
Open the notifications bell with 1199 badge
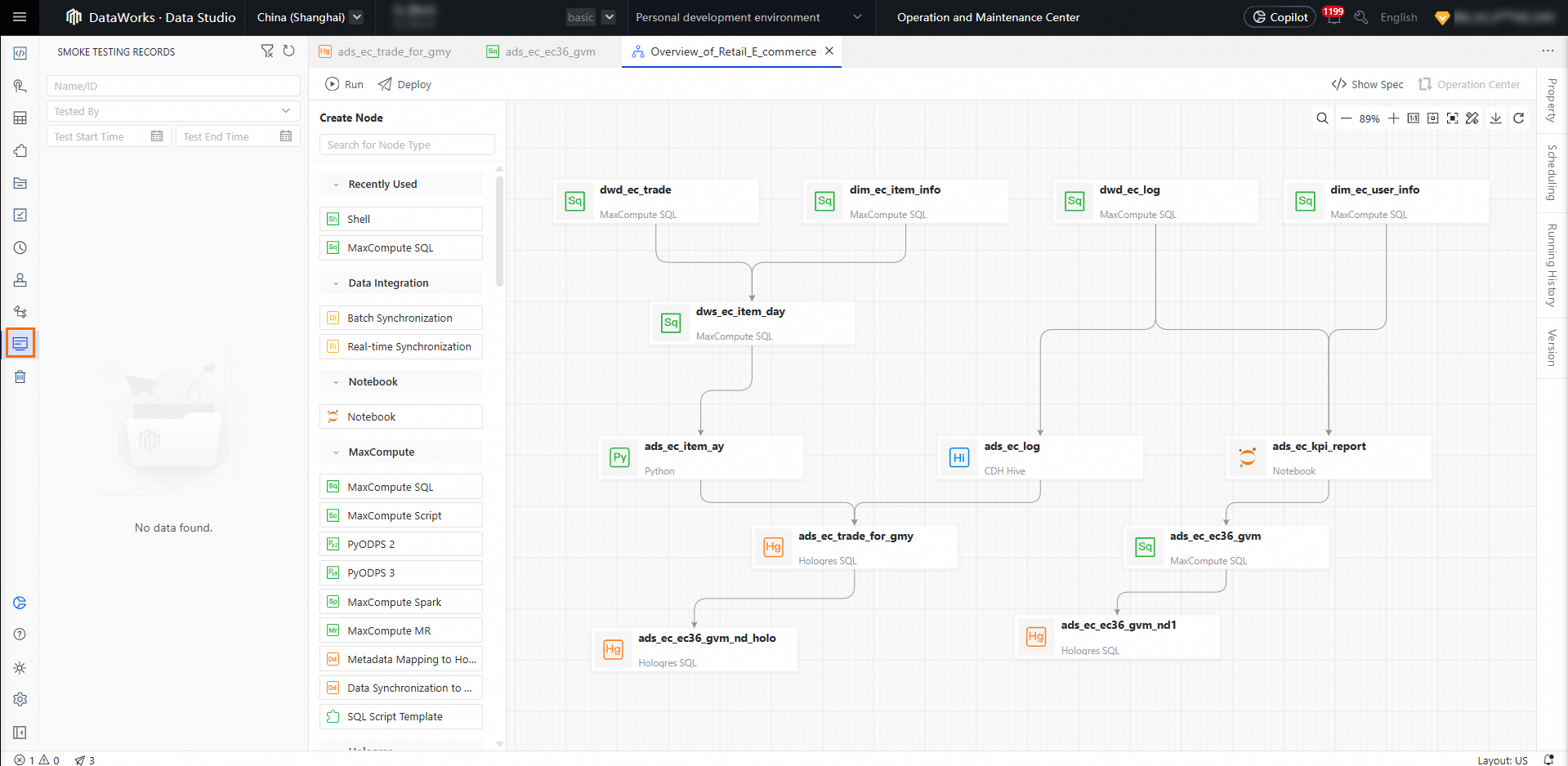pos(1333,17)
